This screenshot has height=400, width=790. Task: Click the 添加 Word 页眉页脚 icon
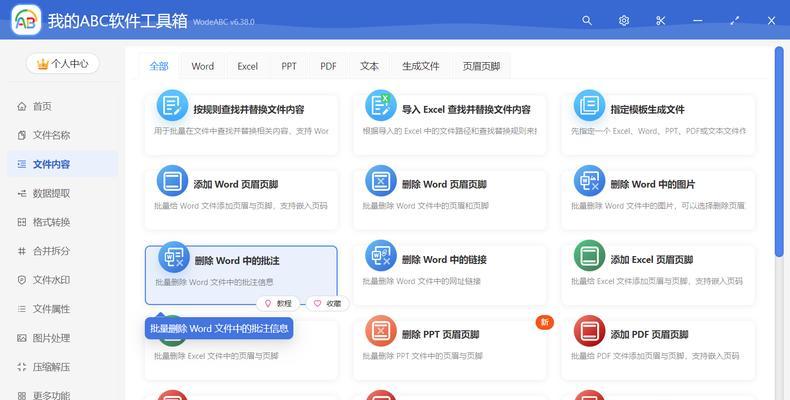[x=172, y=180]
